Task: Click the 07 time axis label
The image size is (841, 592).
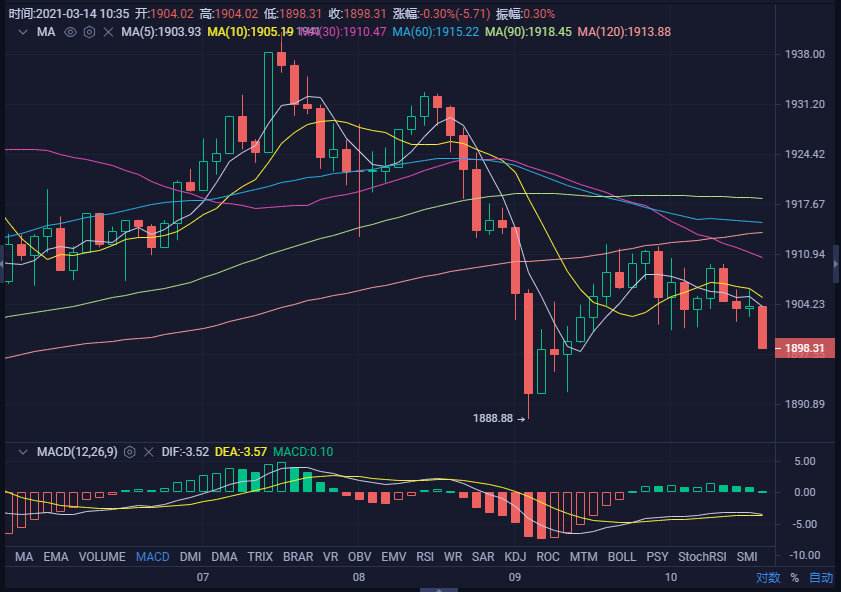Action: (202, 578)
